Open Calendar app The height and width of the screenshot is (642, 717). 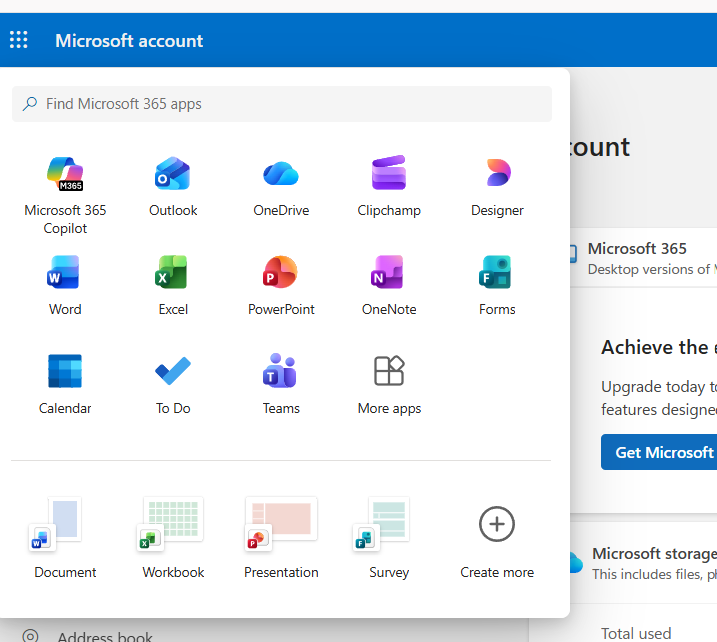point(65,384)
